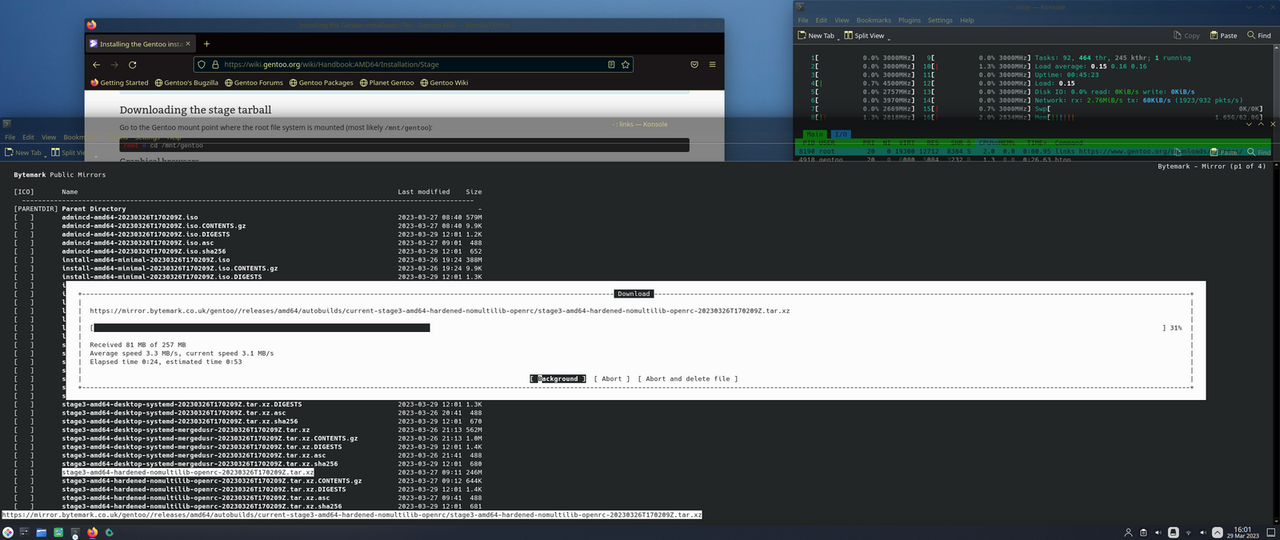Open Dolphin file manager taskbar icon
Screen dimensions: 1280x540
[x=42, y=532]
